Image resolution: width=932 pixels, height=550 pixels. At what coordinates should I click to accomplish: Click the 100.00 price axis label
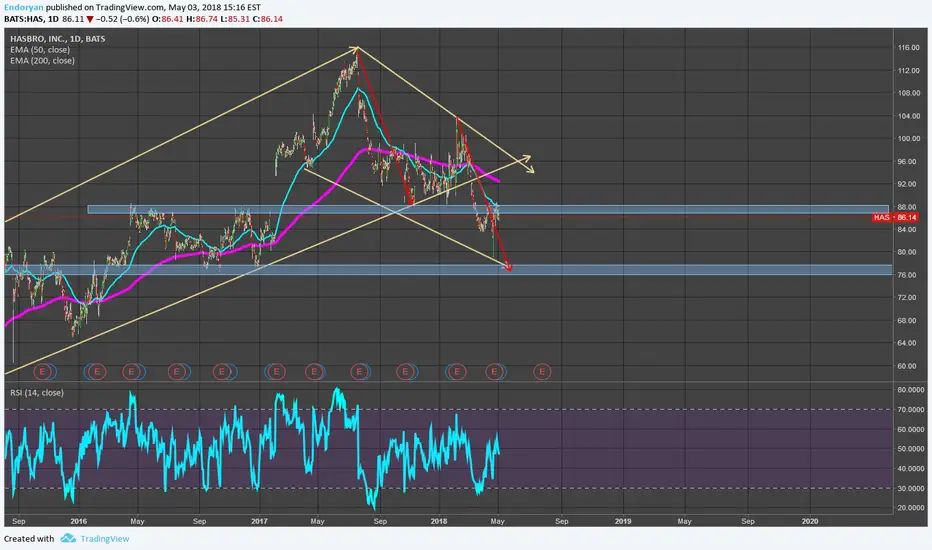909,139
